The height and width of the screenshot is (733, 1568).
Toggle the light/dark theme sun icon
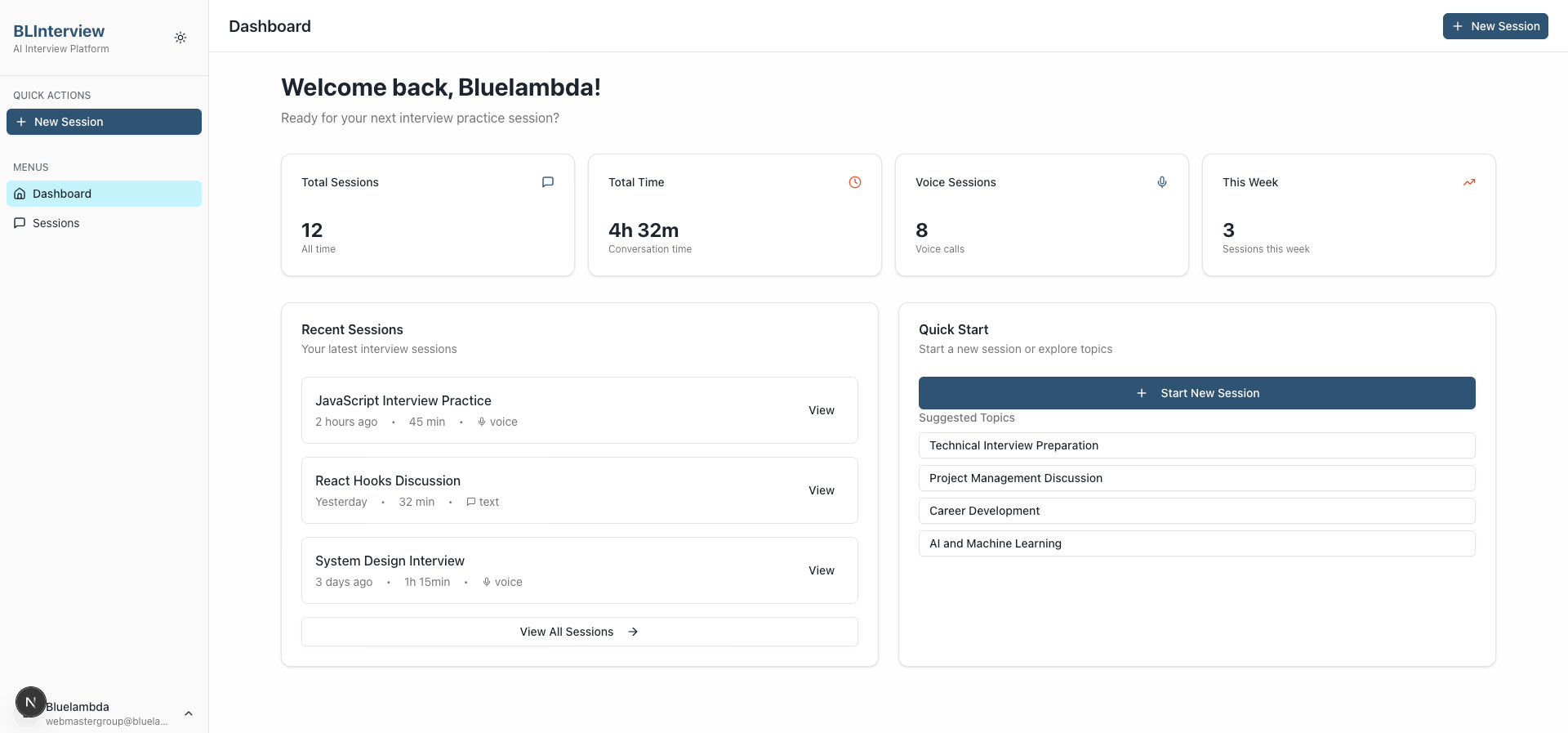click(180, 38)
